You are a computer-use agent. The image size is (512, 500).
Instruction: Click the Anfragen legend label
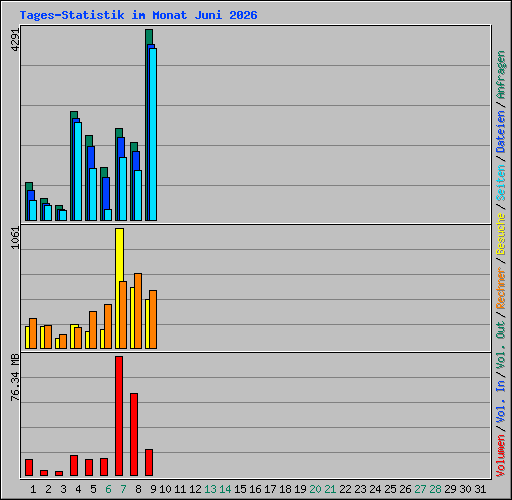pyautogui.click(x=501, y=75)
